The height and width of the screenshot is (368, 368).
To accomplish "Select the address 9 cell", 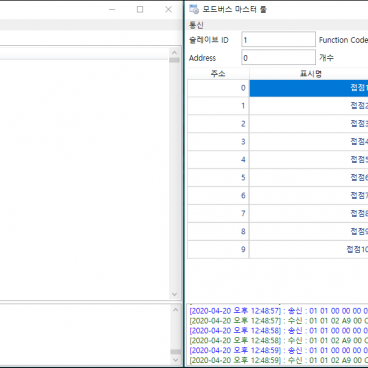I will tap(218, 250).
